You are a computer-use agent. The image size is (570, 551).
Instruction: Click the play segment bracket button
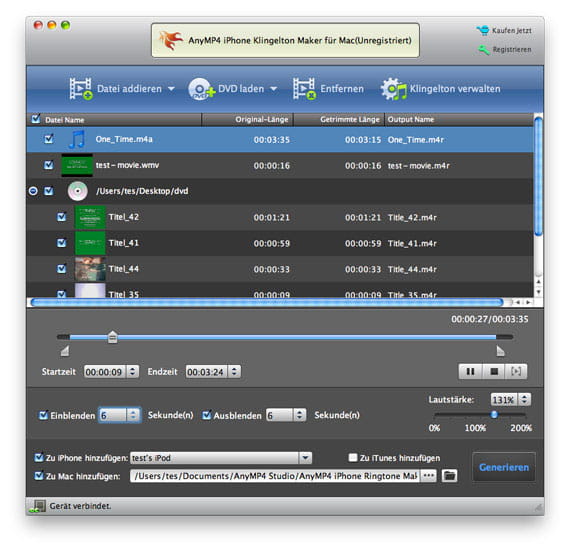(516, 371)
